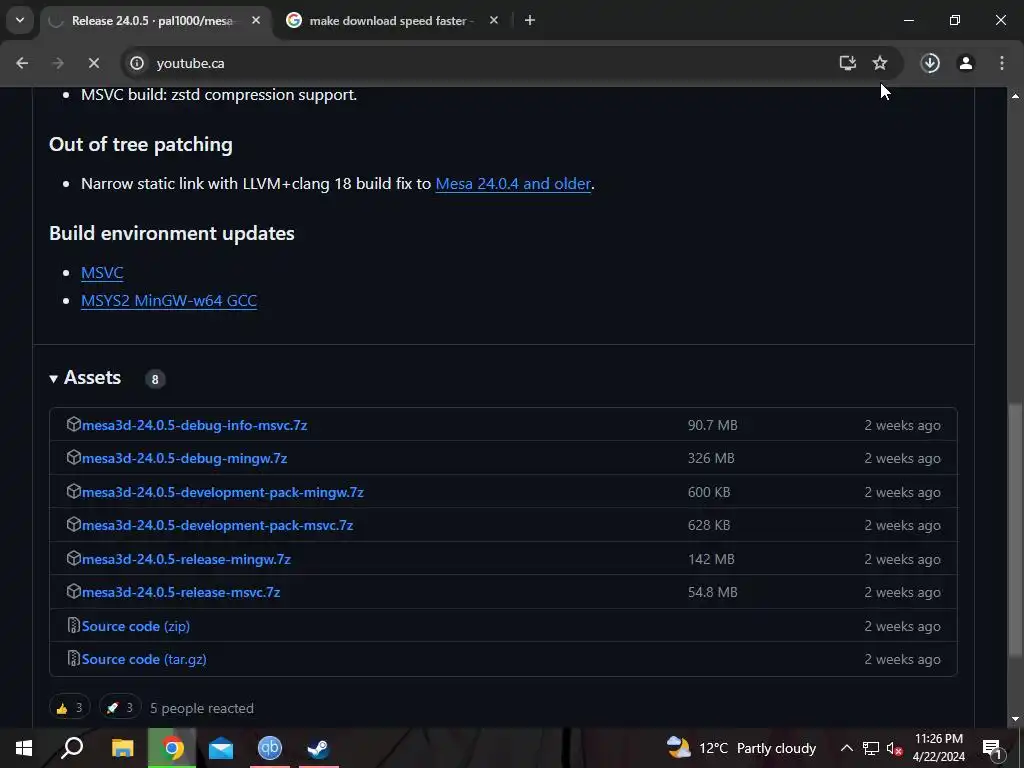Download mesa3d-24.0.5-debug-info-msvc.7z
The image size is (1024, 768).
click(x=195, y=425)
